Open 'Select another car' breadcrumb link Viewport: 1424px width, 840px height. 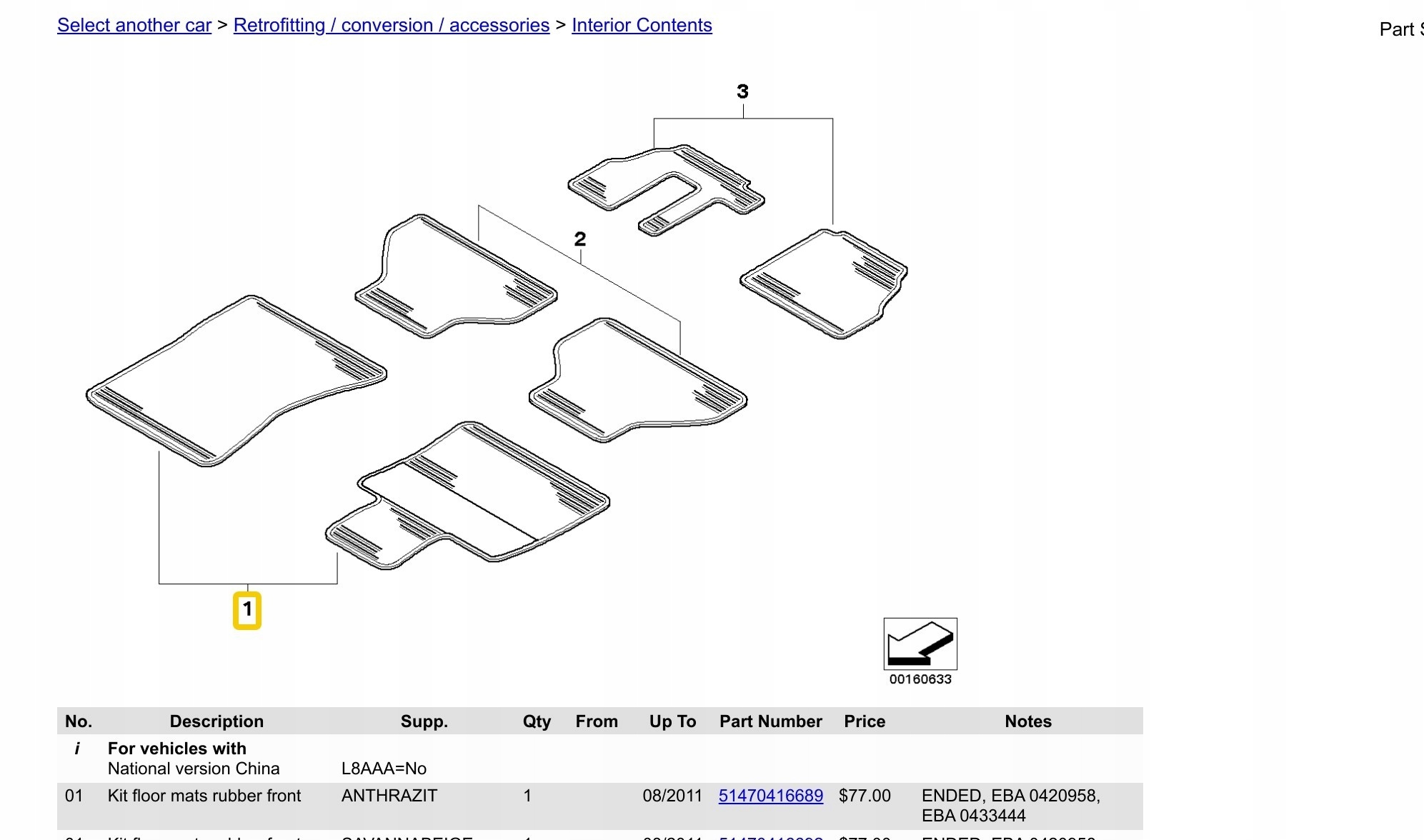point(134,25)
